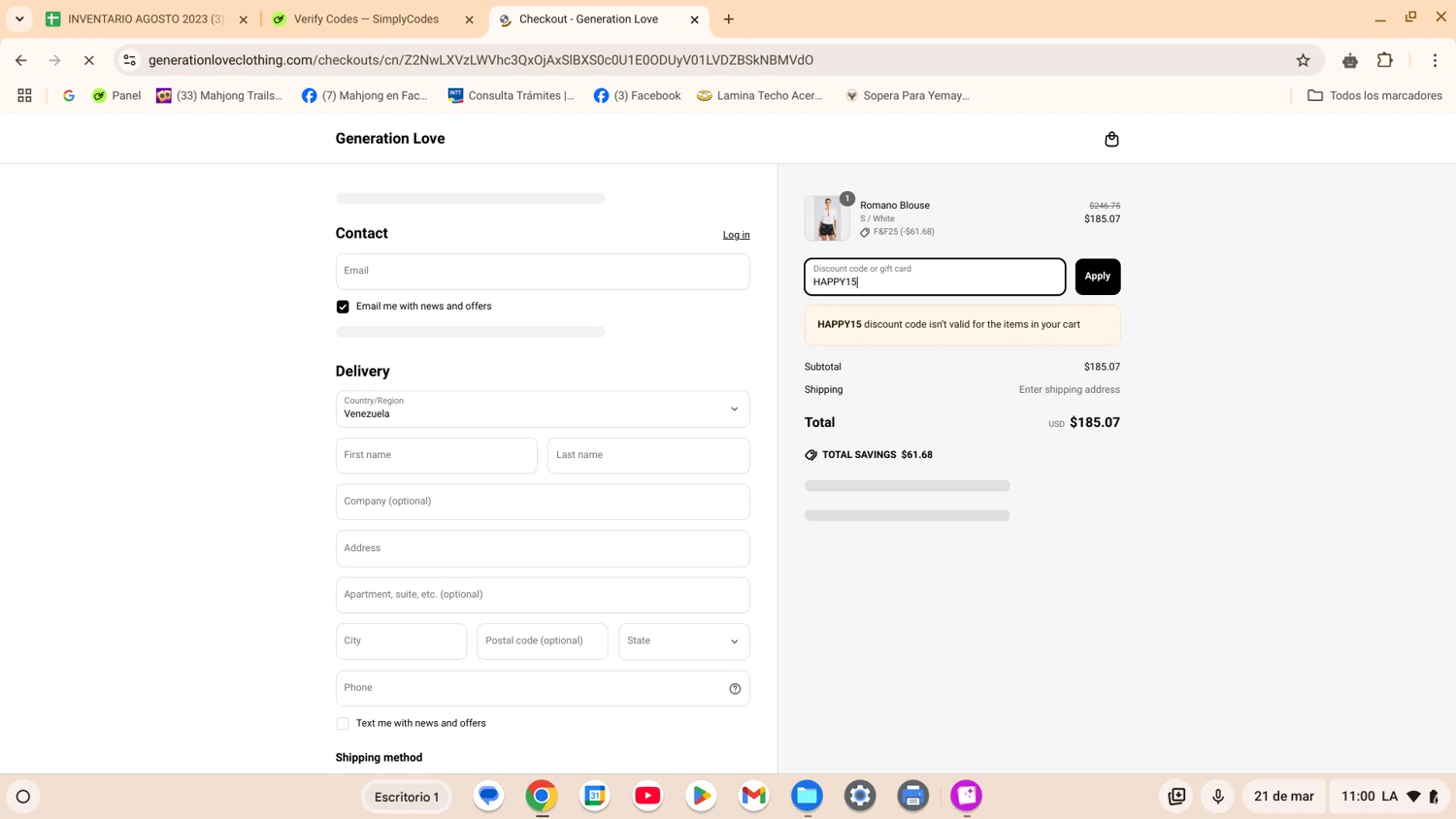Open the shopping bag cart icon
The height and width of the screenshot is (819, 1456).
pos(1111,139)
